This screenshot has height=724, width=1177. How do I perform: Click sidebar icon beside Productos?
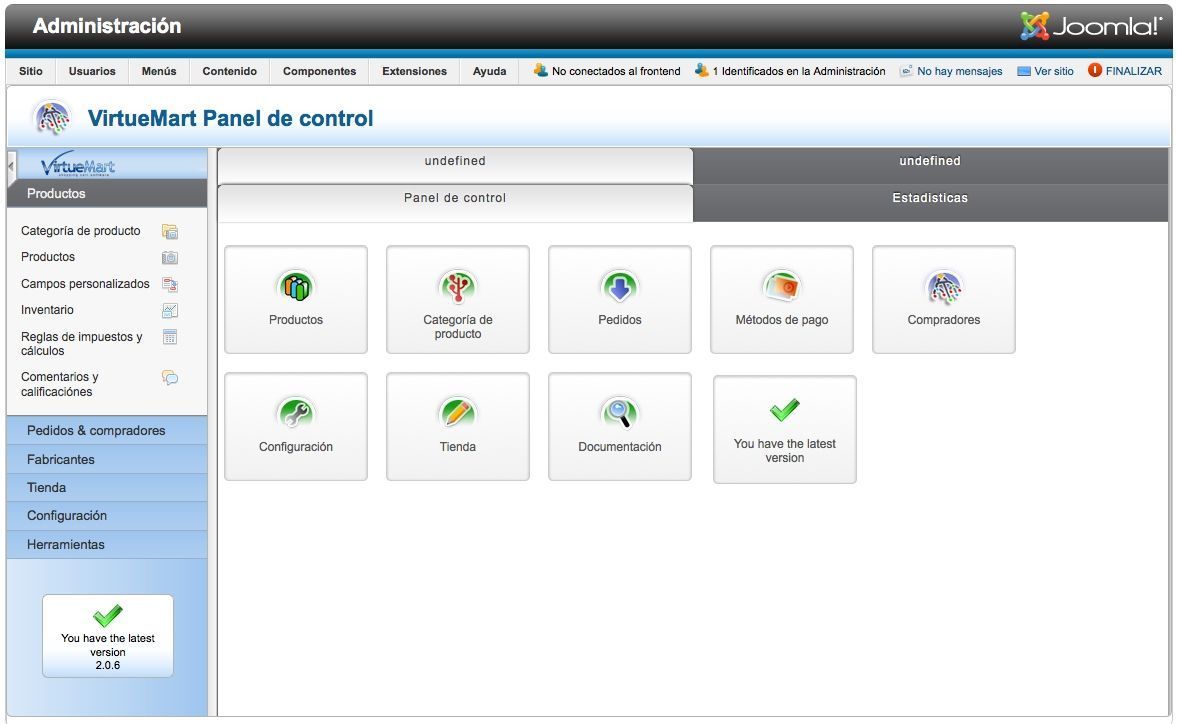170,257
